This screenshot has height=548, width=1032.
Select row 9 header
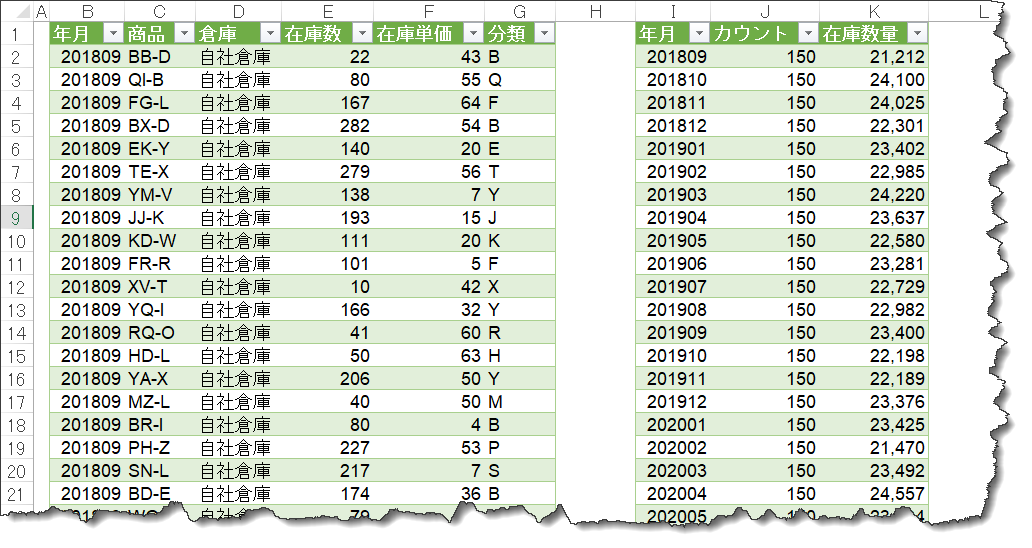click(16, 218)
